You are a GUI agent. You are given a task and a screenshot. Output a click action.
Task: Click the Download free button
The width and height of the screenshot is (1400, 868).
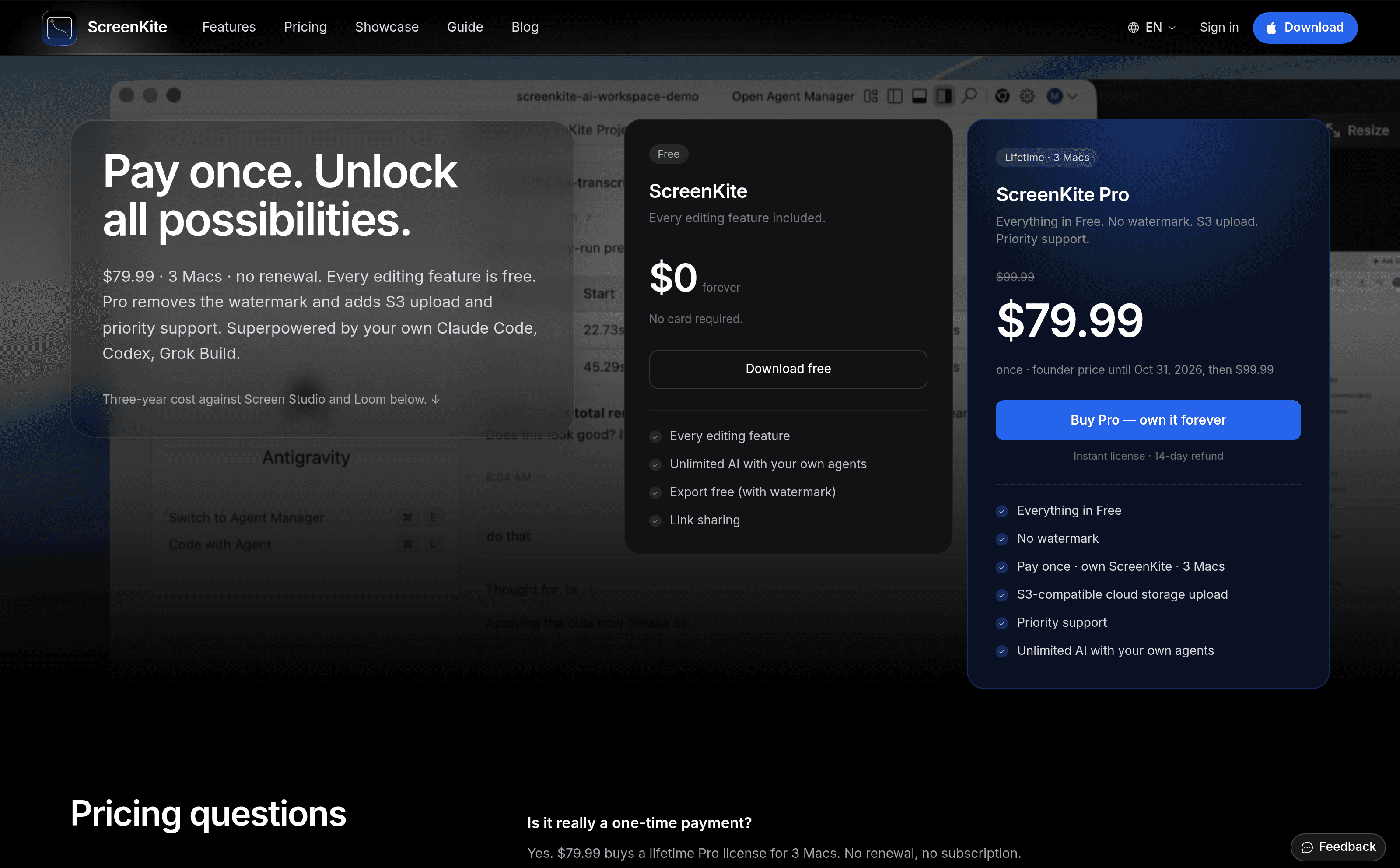pos(788,369)
